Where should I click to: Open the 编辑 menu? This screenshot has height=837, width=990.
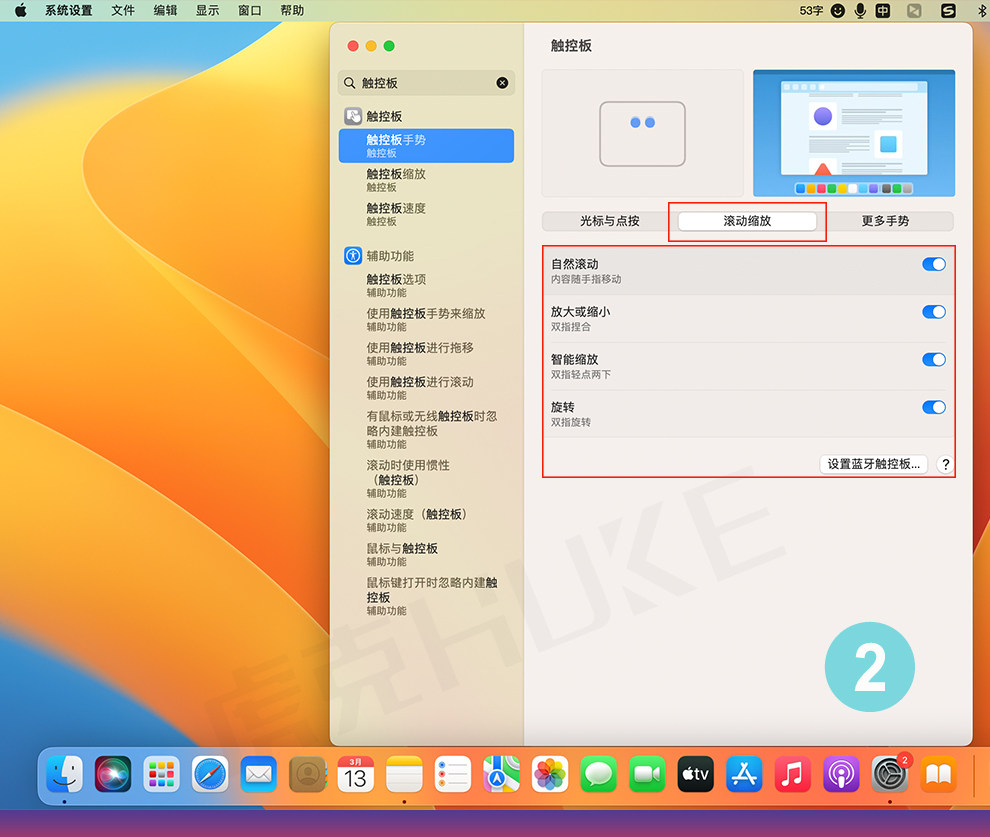coord(165,10)
